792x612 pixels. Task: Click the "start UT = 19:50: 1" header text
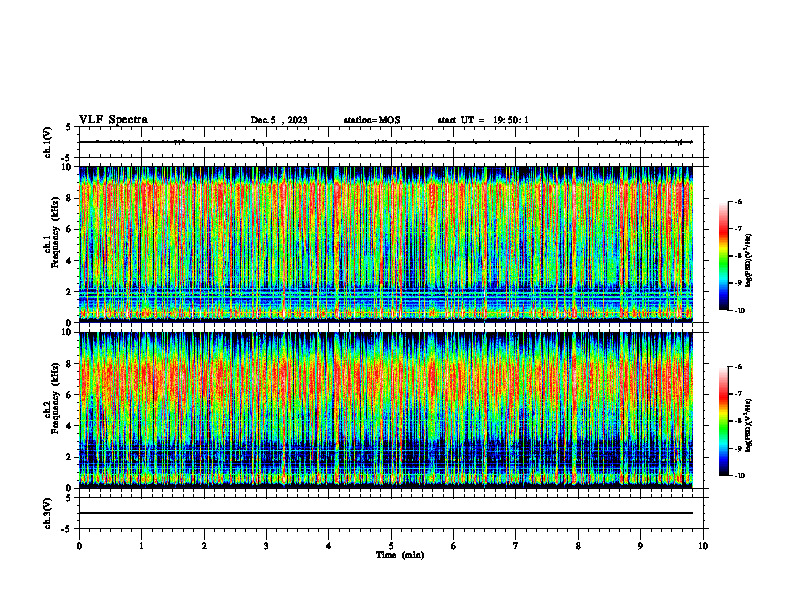pyautogui.click(x=483, y=120)
